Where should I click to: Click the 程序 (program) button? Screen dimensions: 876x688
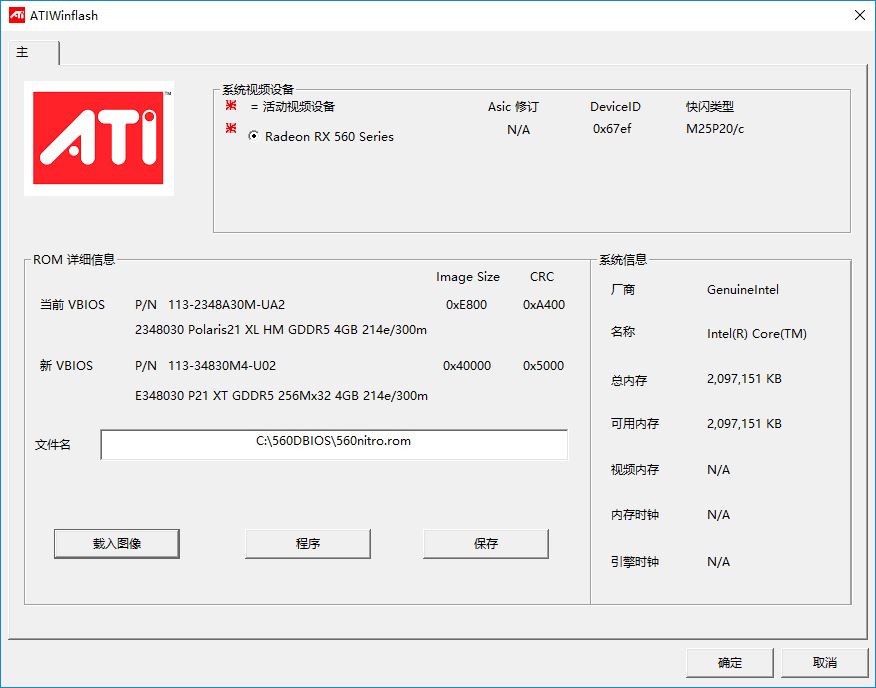tap(308, 544)
